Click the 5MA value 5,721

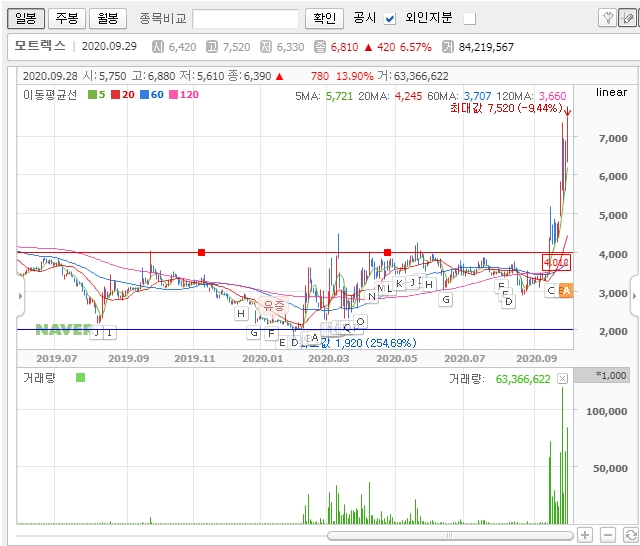point(339,96)
